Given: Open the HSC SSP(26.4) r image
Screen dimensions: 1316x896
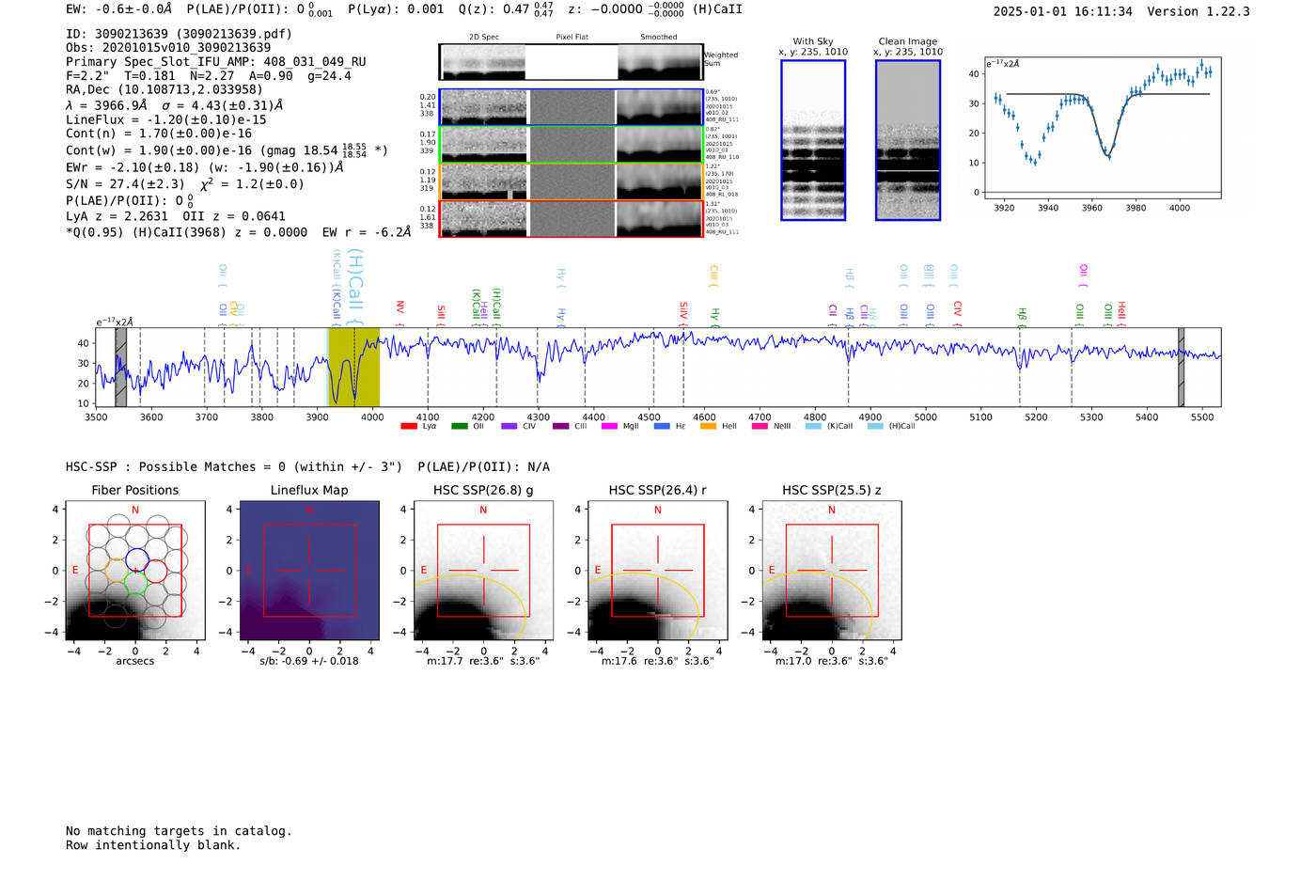Looking at the screenshot, I should [x=657, y=572].
